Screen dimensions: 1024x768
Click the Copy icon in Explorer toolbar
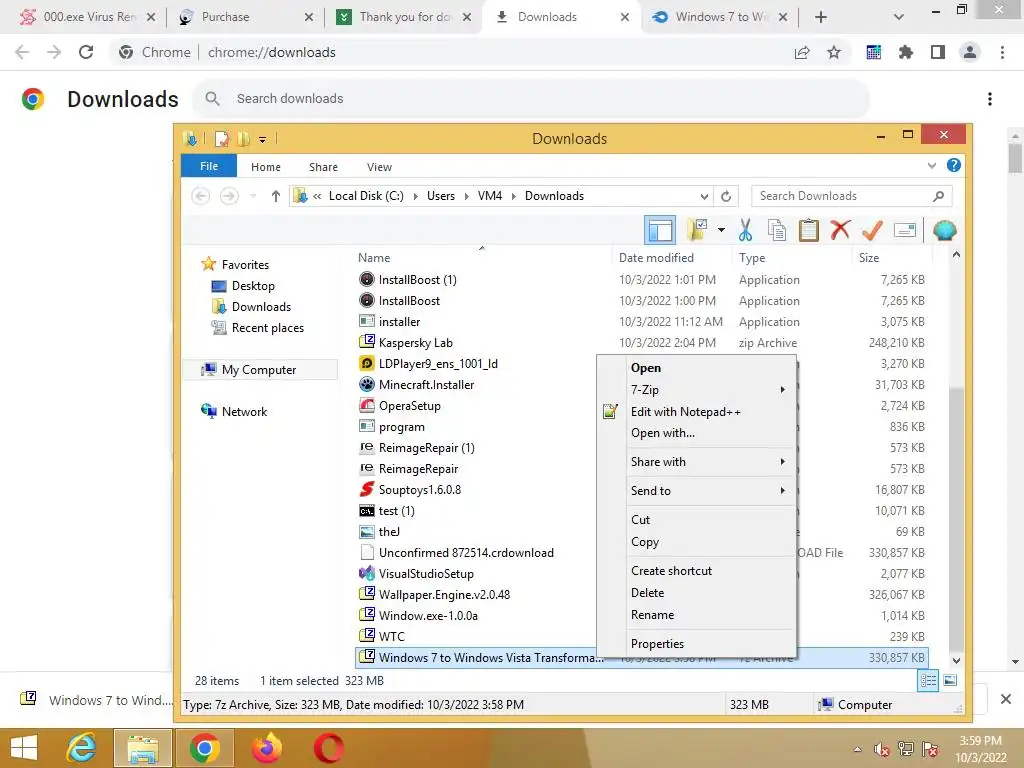[x=777, y=230]
